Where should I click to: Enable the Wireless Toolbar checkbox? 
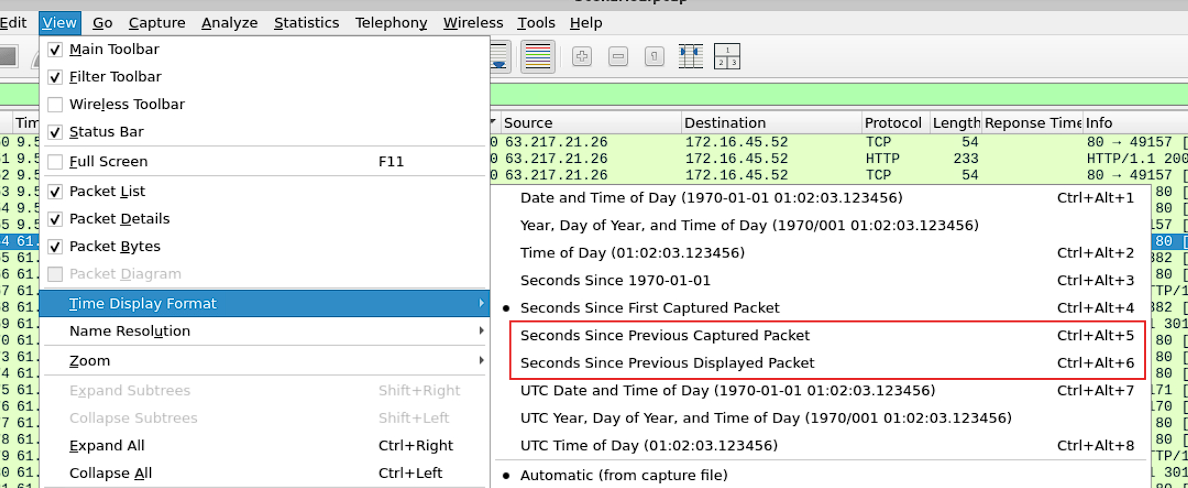point(55,105)
